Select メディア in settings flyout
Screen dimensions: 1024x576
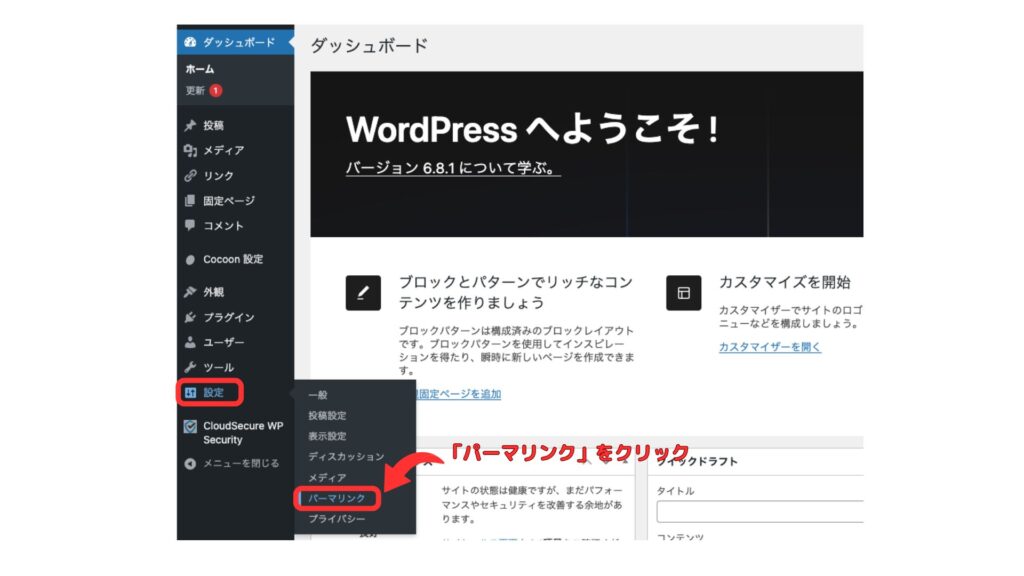click(327, 477)
